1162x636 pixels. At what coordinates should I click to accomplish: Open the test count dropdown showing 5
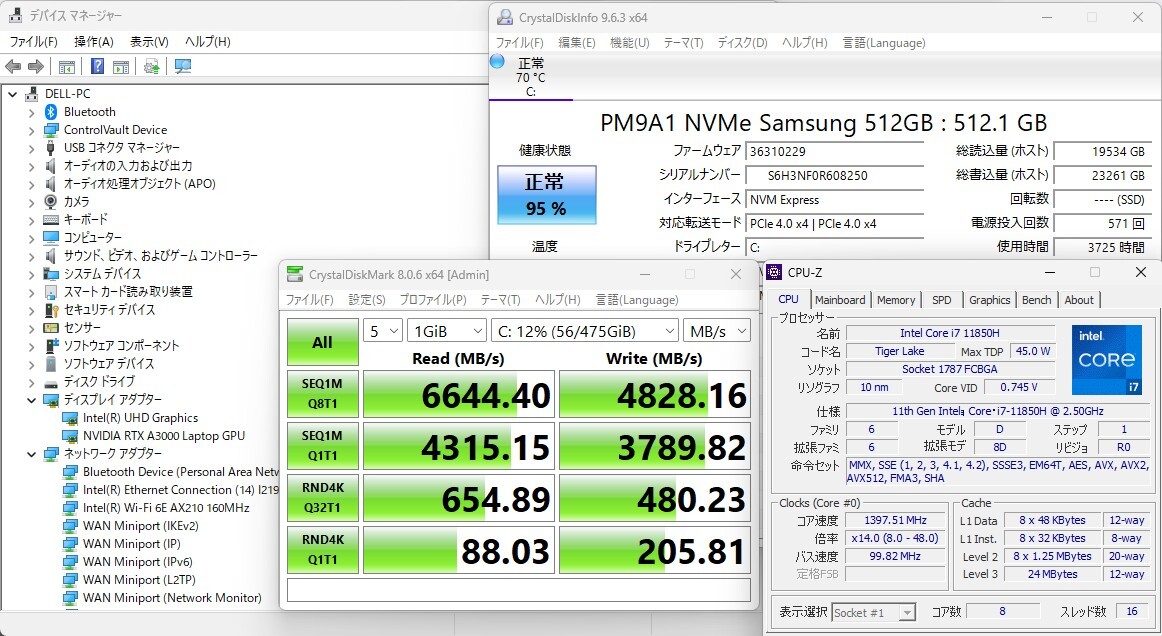pyautogui.click(x=382, y=331)
